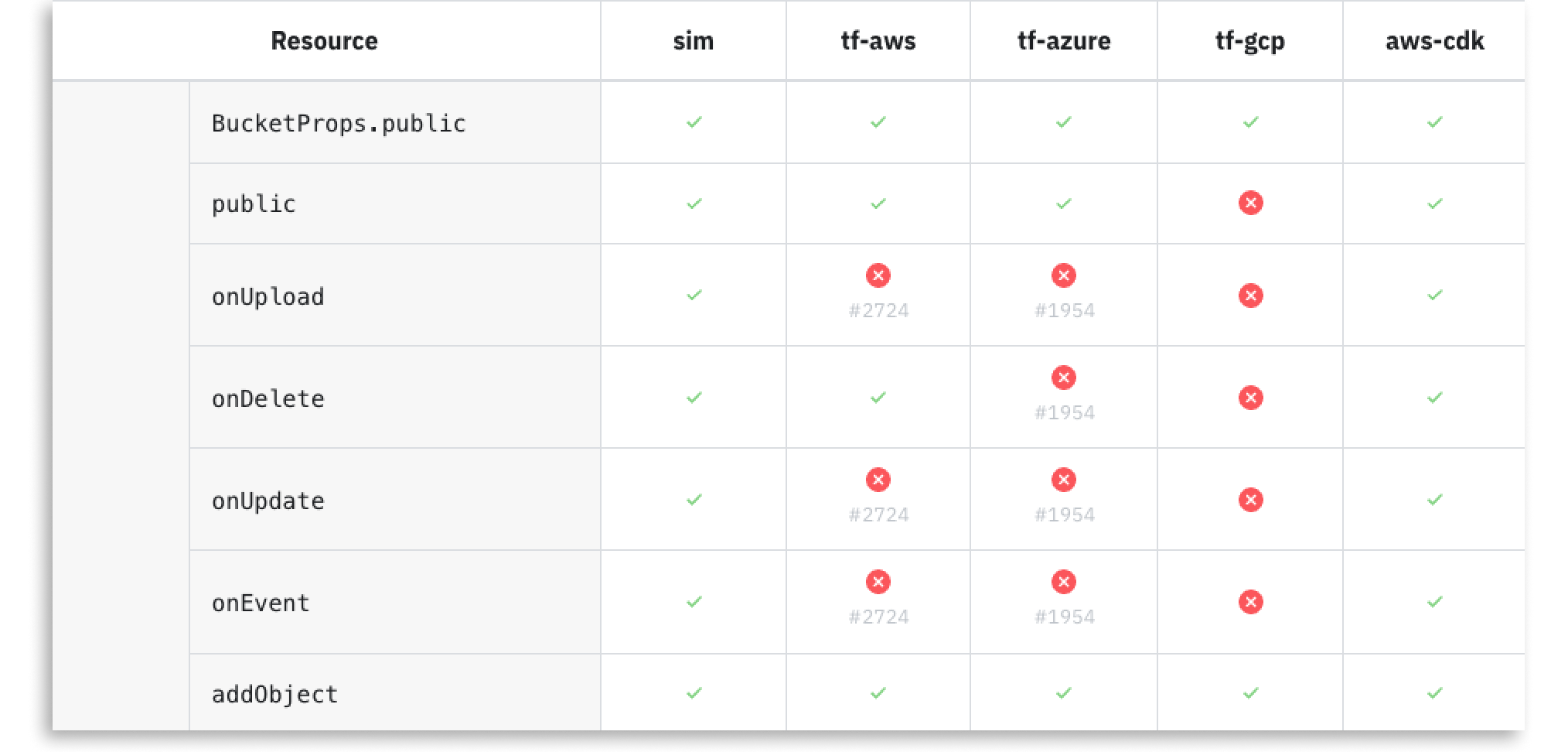1568x752 pixels.
Task: Click the green check for addObject tf-gcp
Action: [x=1250, y=693]
